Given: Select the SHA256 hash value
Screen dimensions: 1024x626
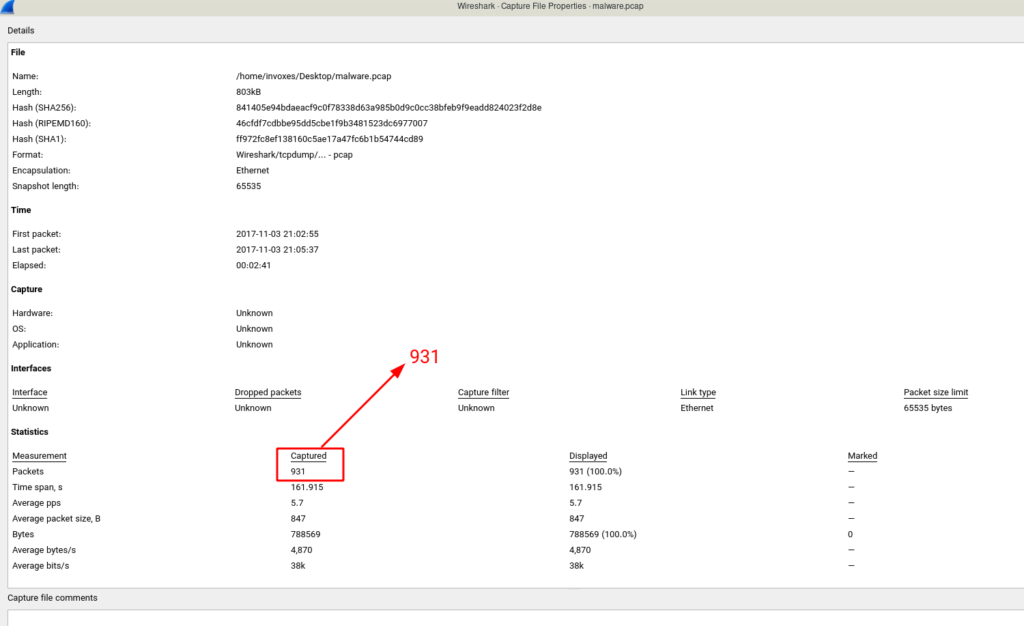Looking at the screenshot, I should point(389,108).
